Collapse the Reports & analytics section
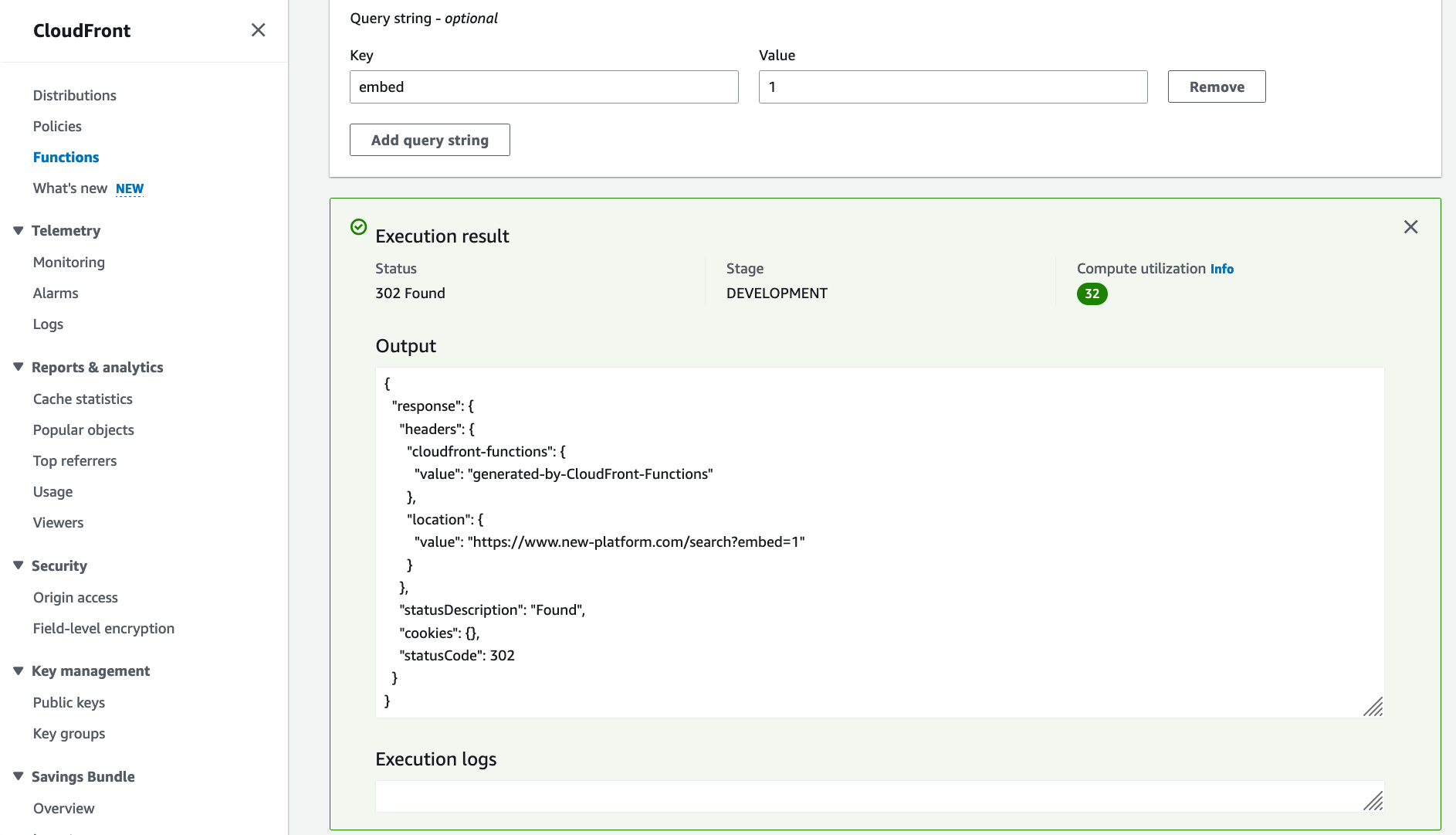 click(x=17, y=366)
